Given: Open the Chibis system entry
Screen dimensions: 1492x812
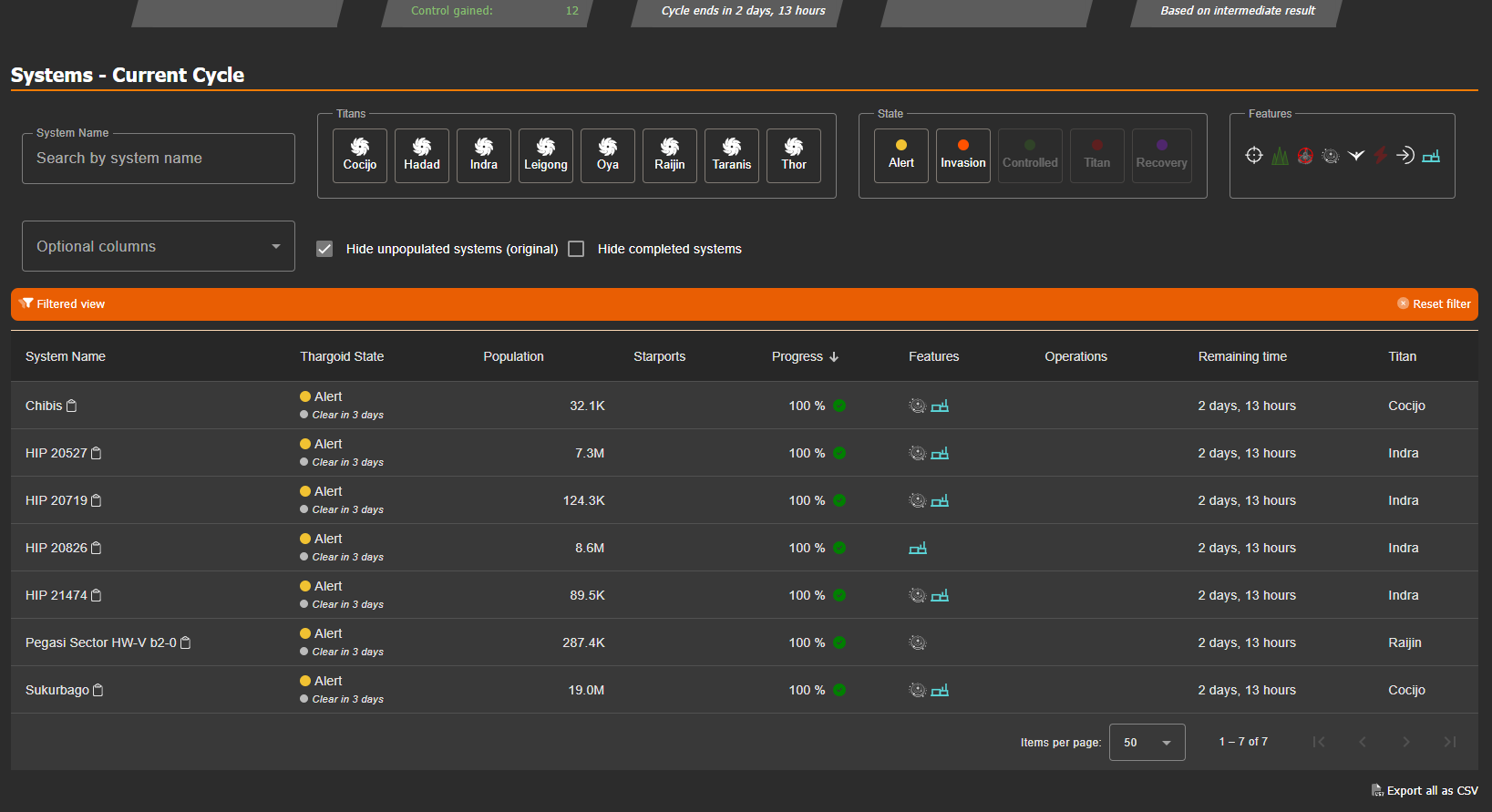Looking at the screenshot, I should pyautogui.click(x=44, y=406).
